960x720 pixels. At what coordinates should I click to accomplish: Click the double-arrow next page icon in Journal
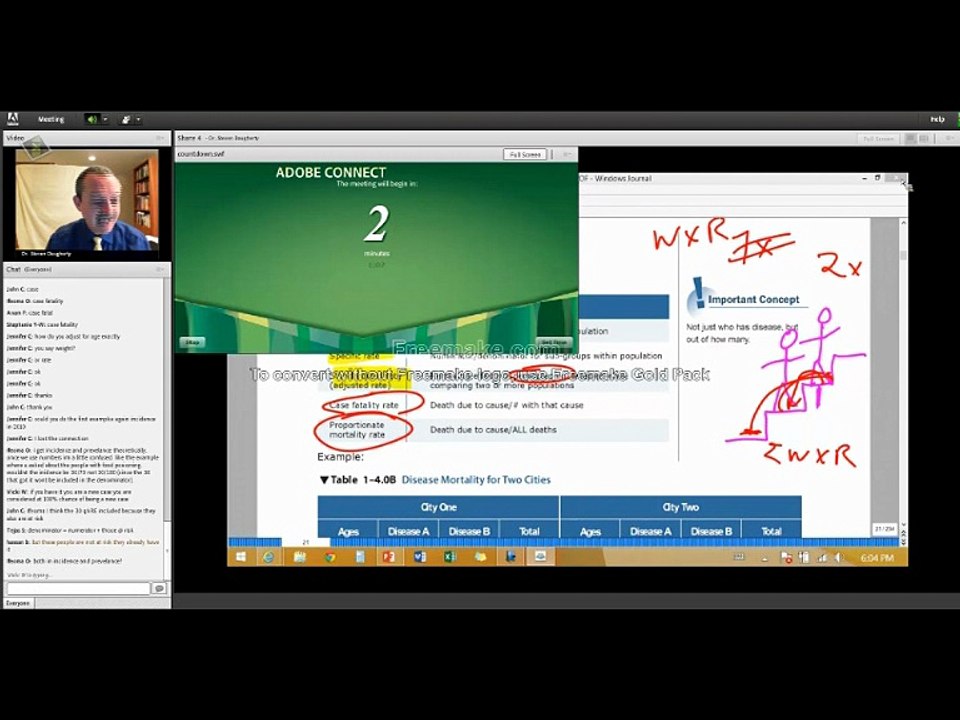click(903, 542)
